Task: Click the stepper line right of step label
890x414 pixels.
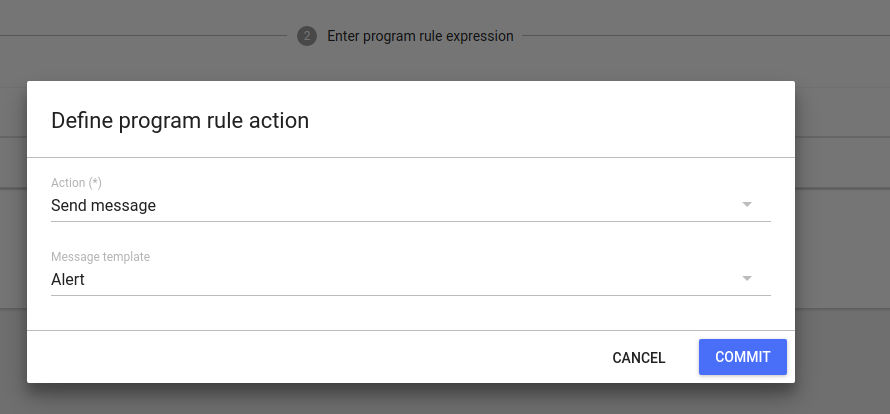Action: (x=700, y=36)
